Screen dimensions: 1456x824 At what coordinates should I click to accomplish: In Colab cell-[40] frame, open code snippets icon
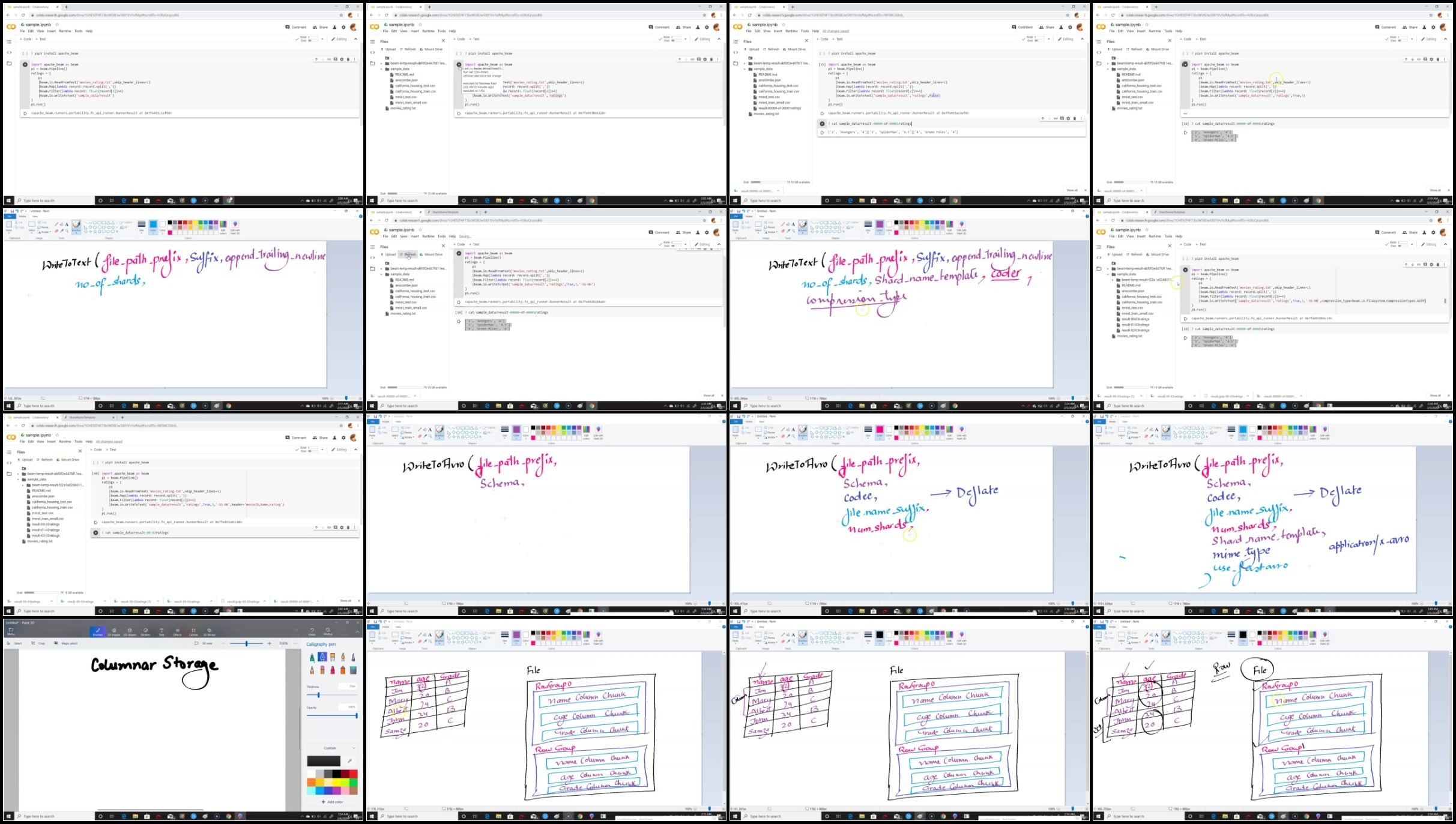click(x=9, y=463)
